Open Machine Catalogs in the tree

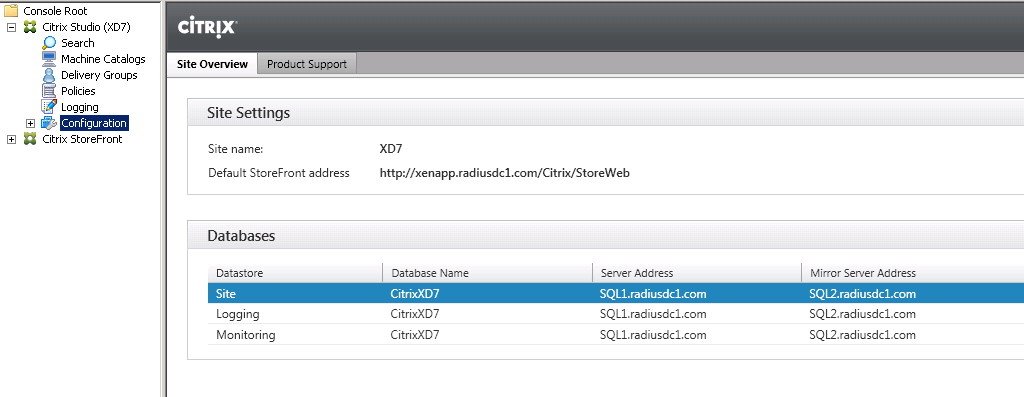[103, 59]
